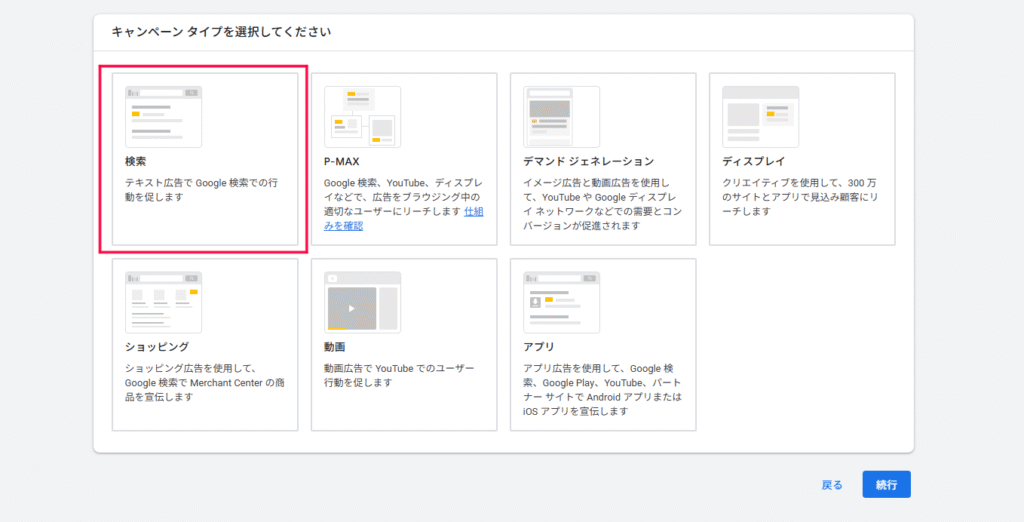This screenshot has width=1024, height=522.
Task: Click description 動画広告で YouTube でのユーザー行動を促します
Action: pos(399,376)
